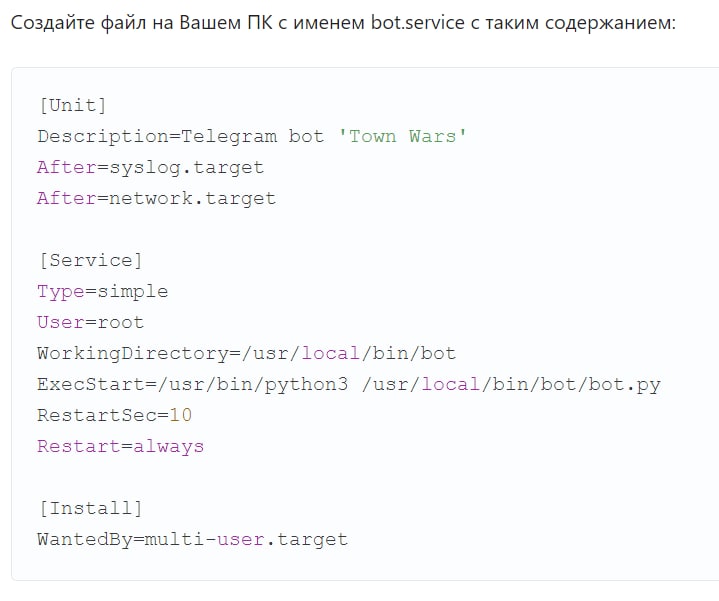The width and height of the screenshot is (719, 601).
Task: Click the [Service] section header
Action: click(x=90, y=260)
